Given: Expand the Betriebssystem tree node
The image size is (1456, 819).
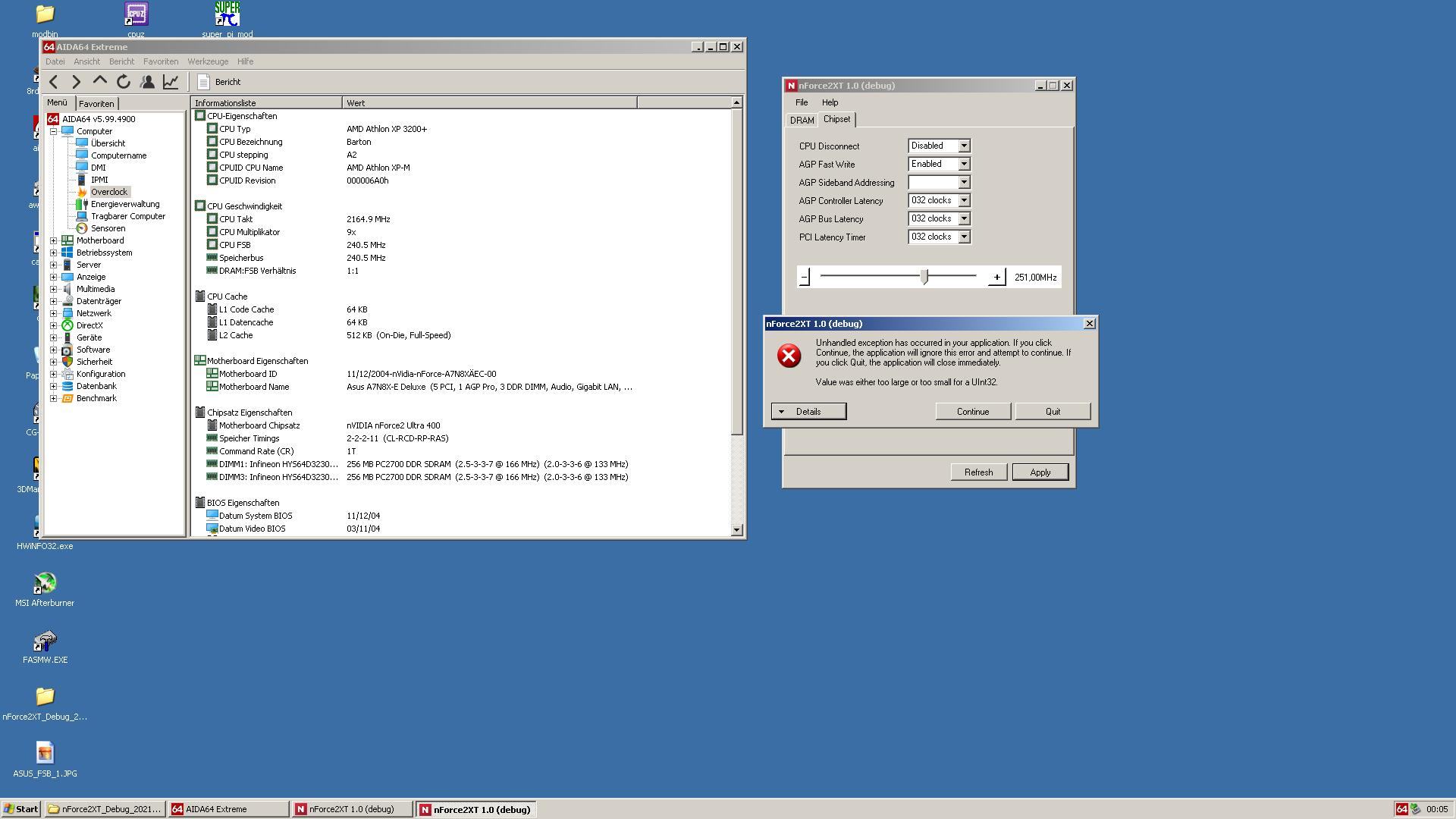Looking at the screenshot, I should pos(54,253).
